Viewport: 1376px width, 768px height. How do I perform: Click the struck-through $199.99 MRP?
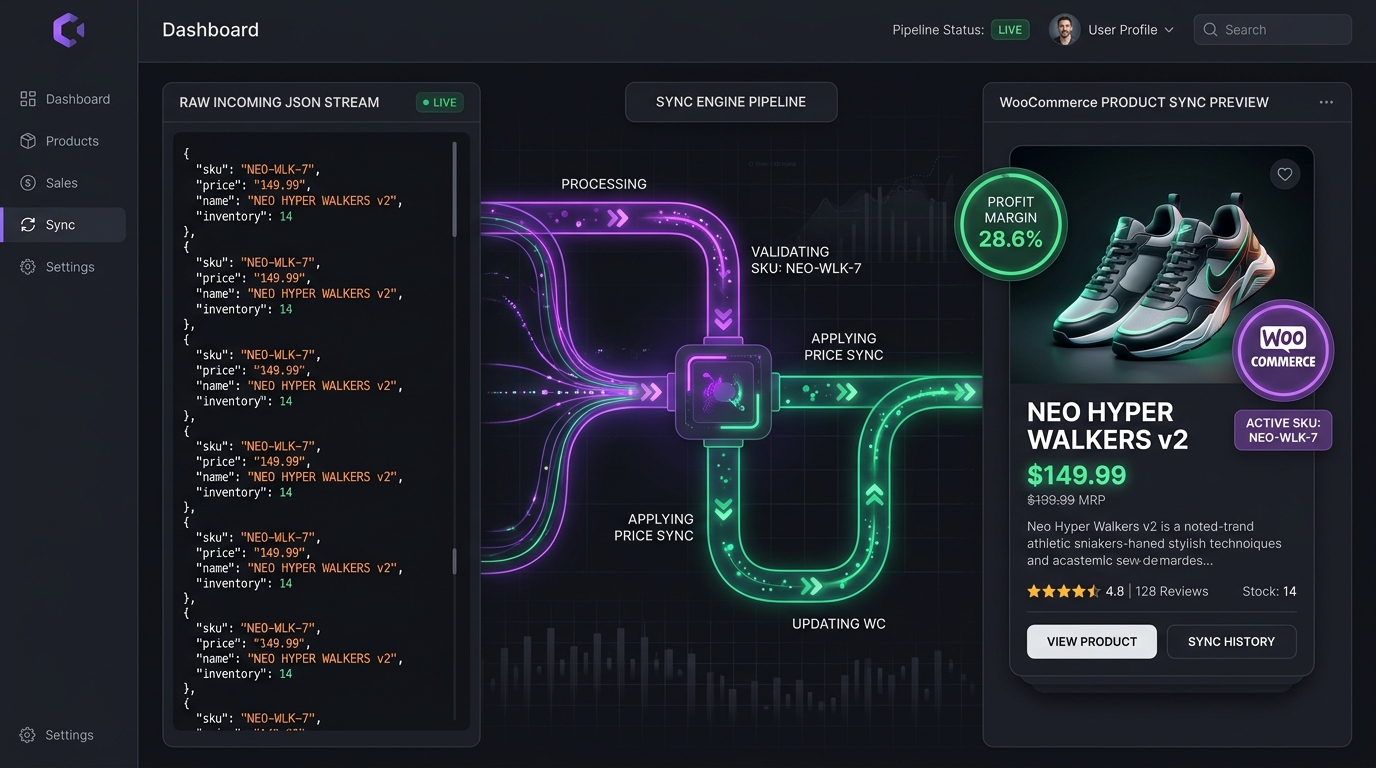[1066, 500]
